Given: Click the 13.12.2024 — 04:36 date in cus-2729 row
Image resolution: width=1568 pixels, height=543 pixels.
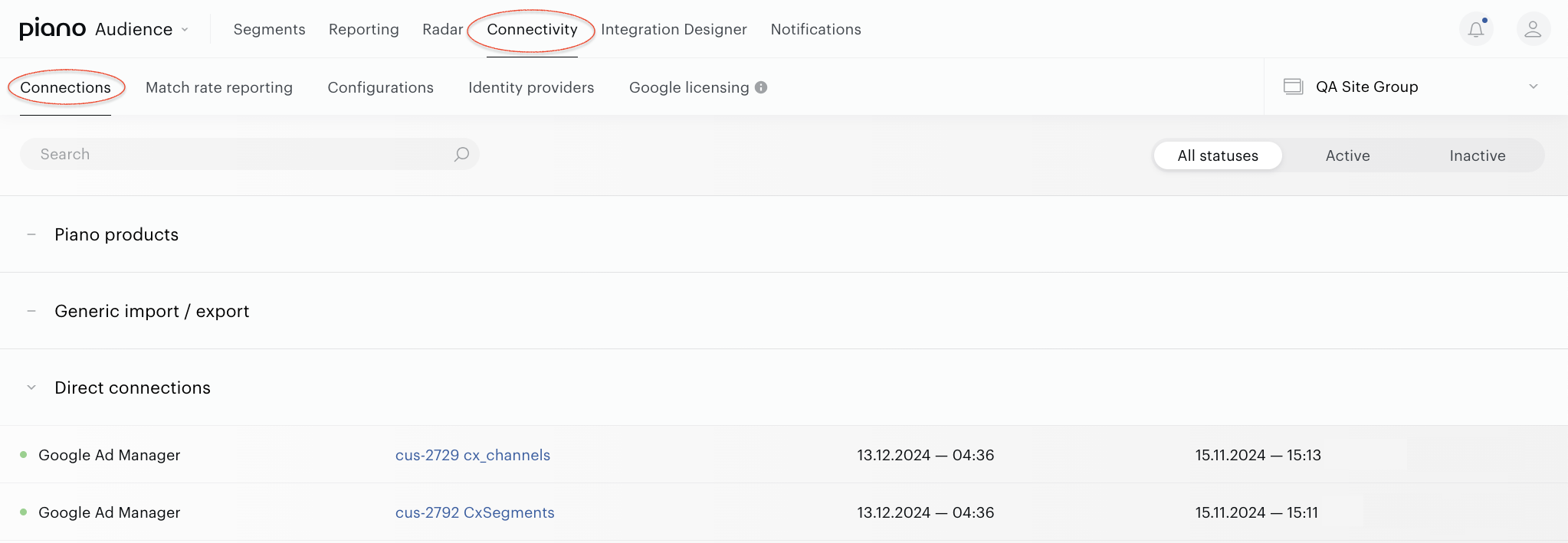Looking at the screenshot, I should [x=925, y=455].
